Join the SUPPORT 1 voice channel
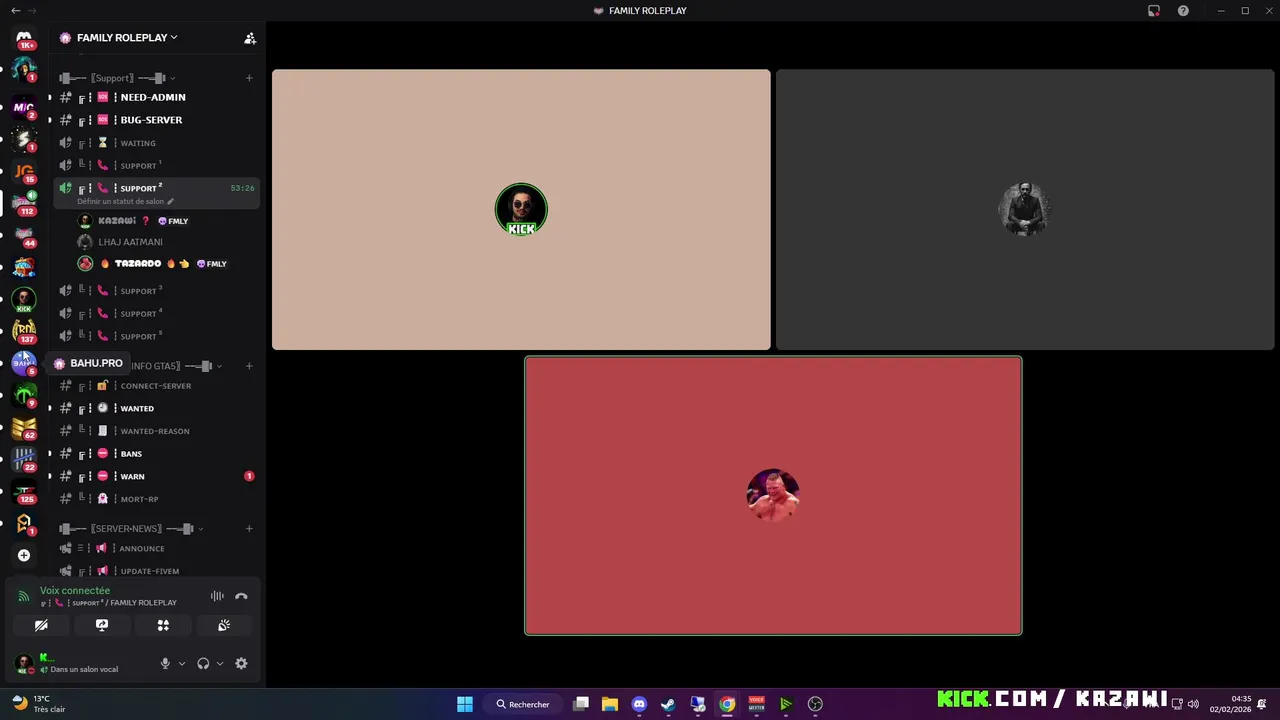Screen dimensions: 1280x720 point(156,165)
